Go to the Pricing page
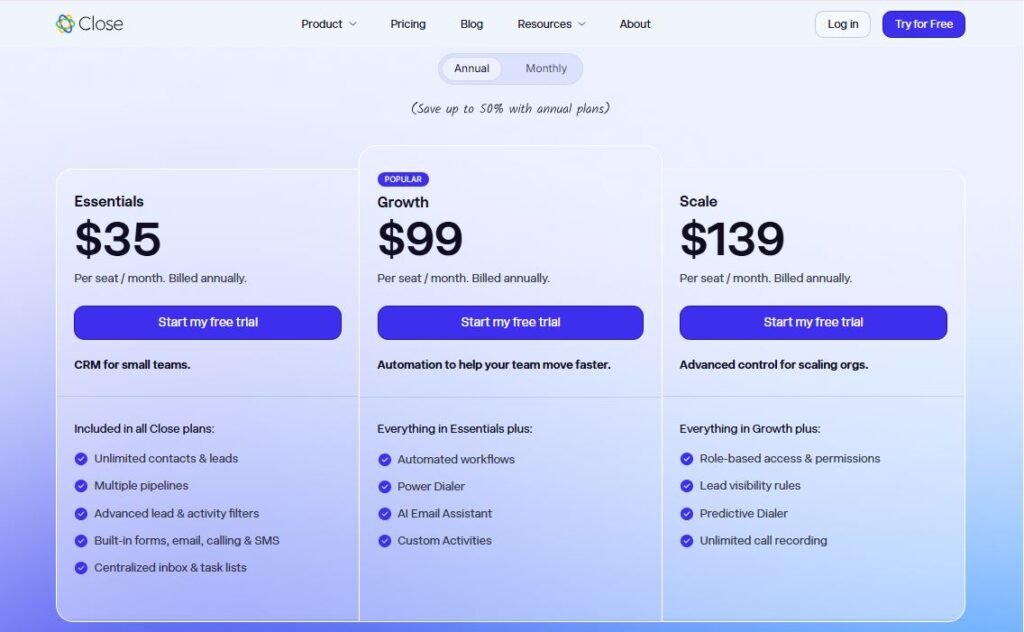Viewport: 1024px width, 632px height. coord(407,23)
